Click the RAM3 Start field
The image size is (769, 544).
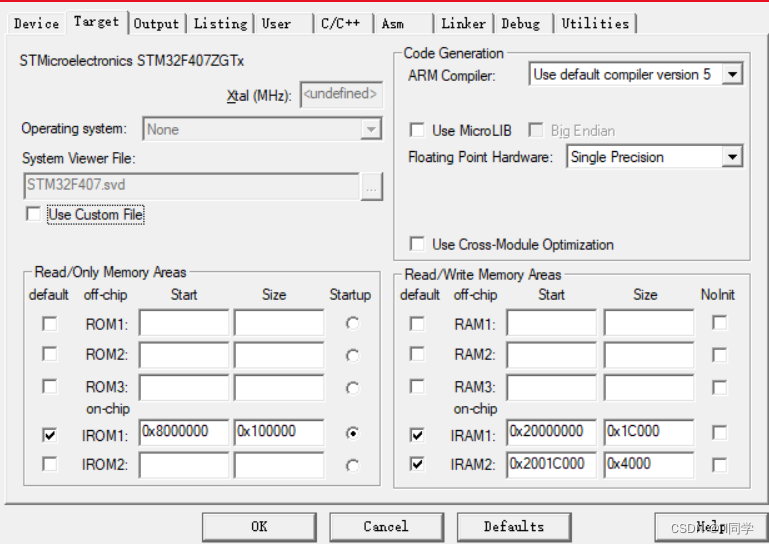click(552, 388)
